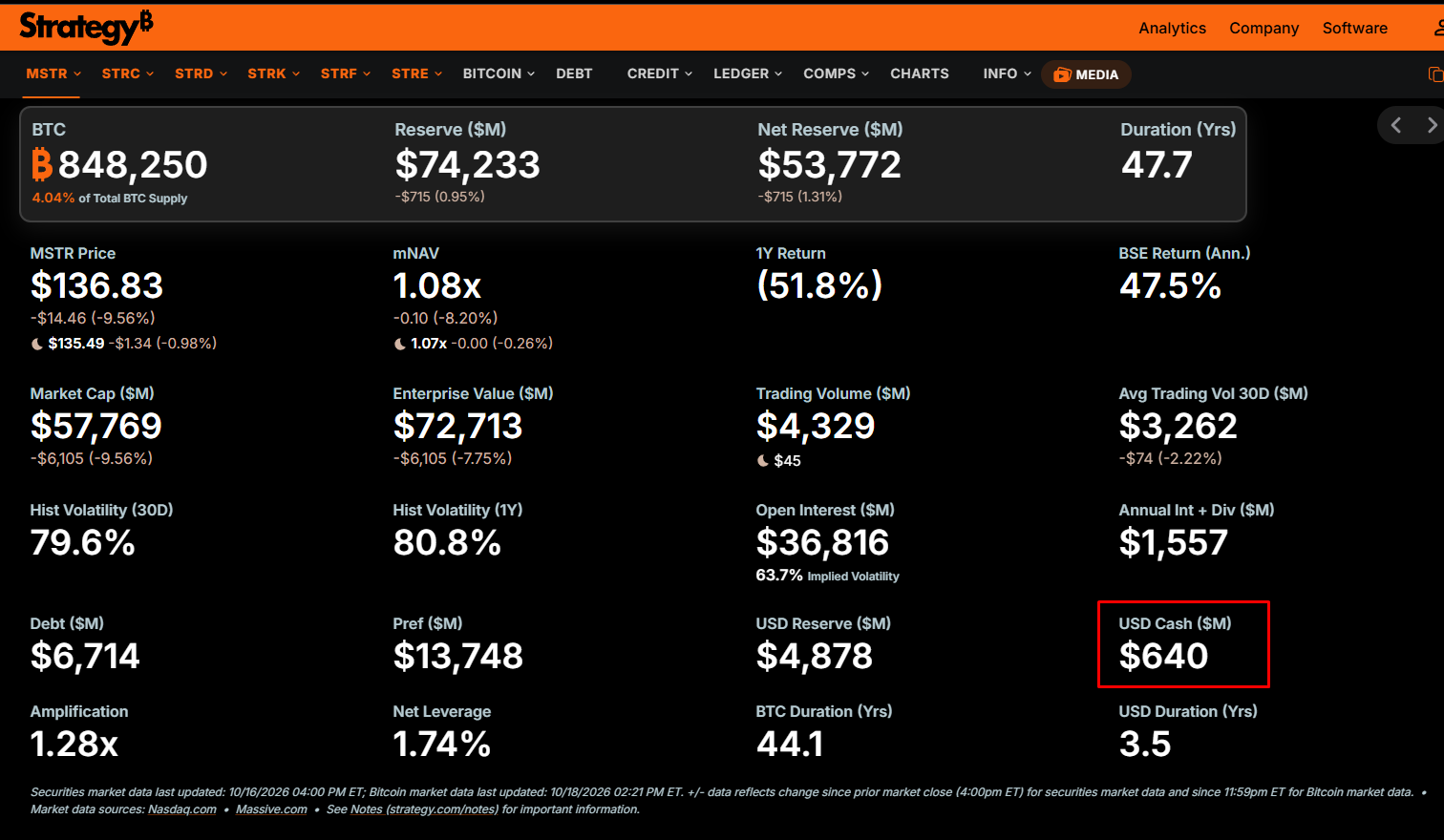Click the $53,772 Net Reserve value
This screenshot has height=840, width=1444.
pos(830,165)
